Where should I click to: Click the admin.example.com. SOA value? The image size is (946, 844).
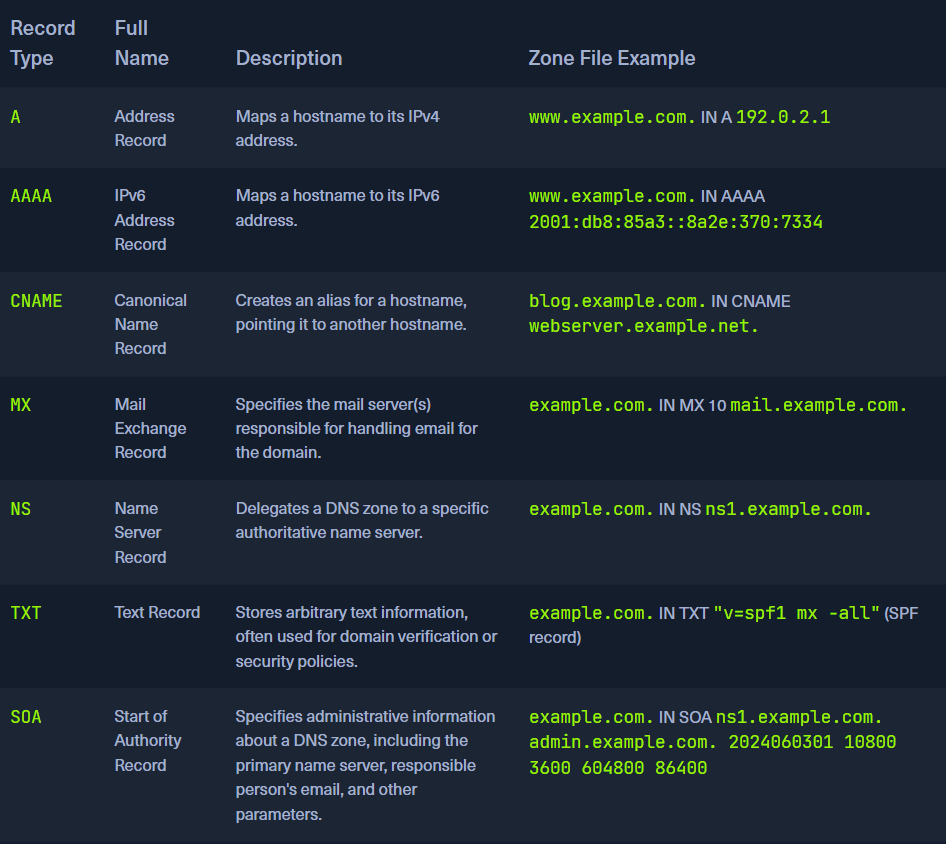tap(624, 742)
